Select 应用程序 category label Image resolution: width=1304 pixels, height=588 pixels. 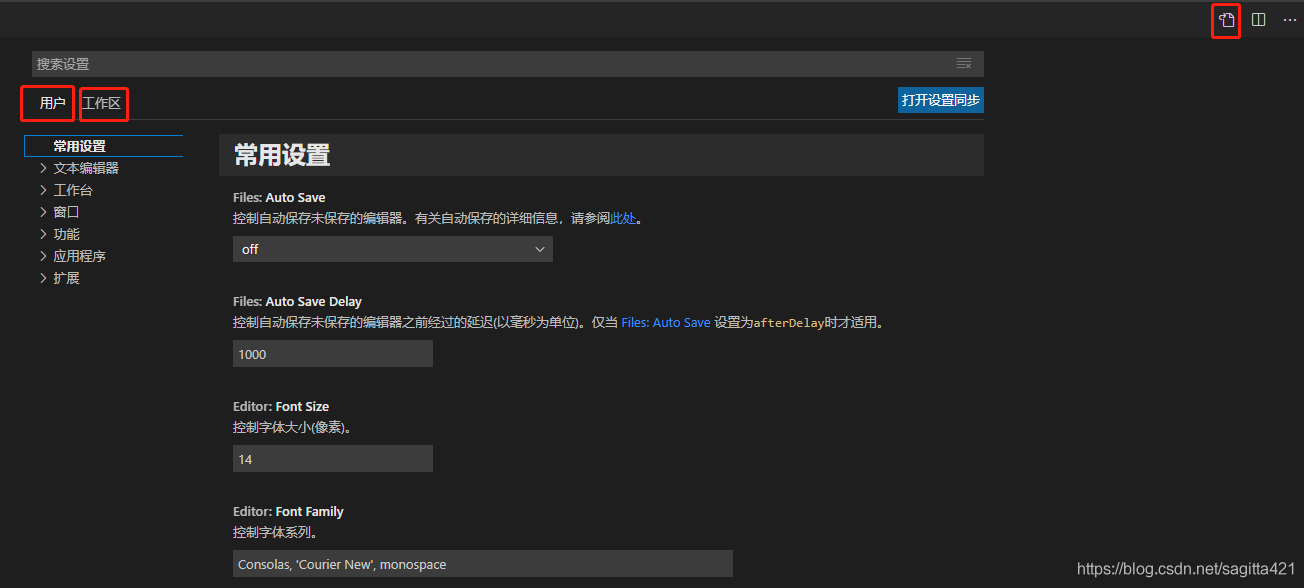pos(79,256)
